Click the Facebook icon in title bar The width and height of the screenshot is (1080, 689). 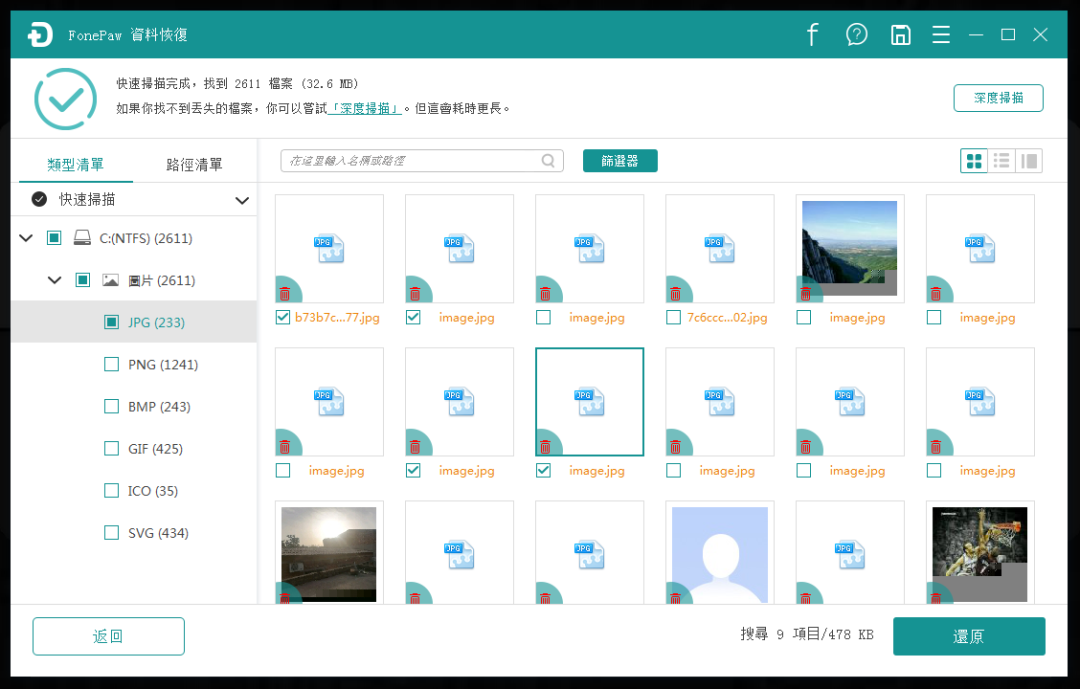coord(812,35)
